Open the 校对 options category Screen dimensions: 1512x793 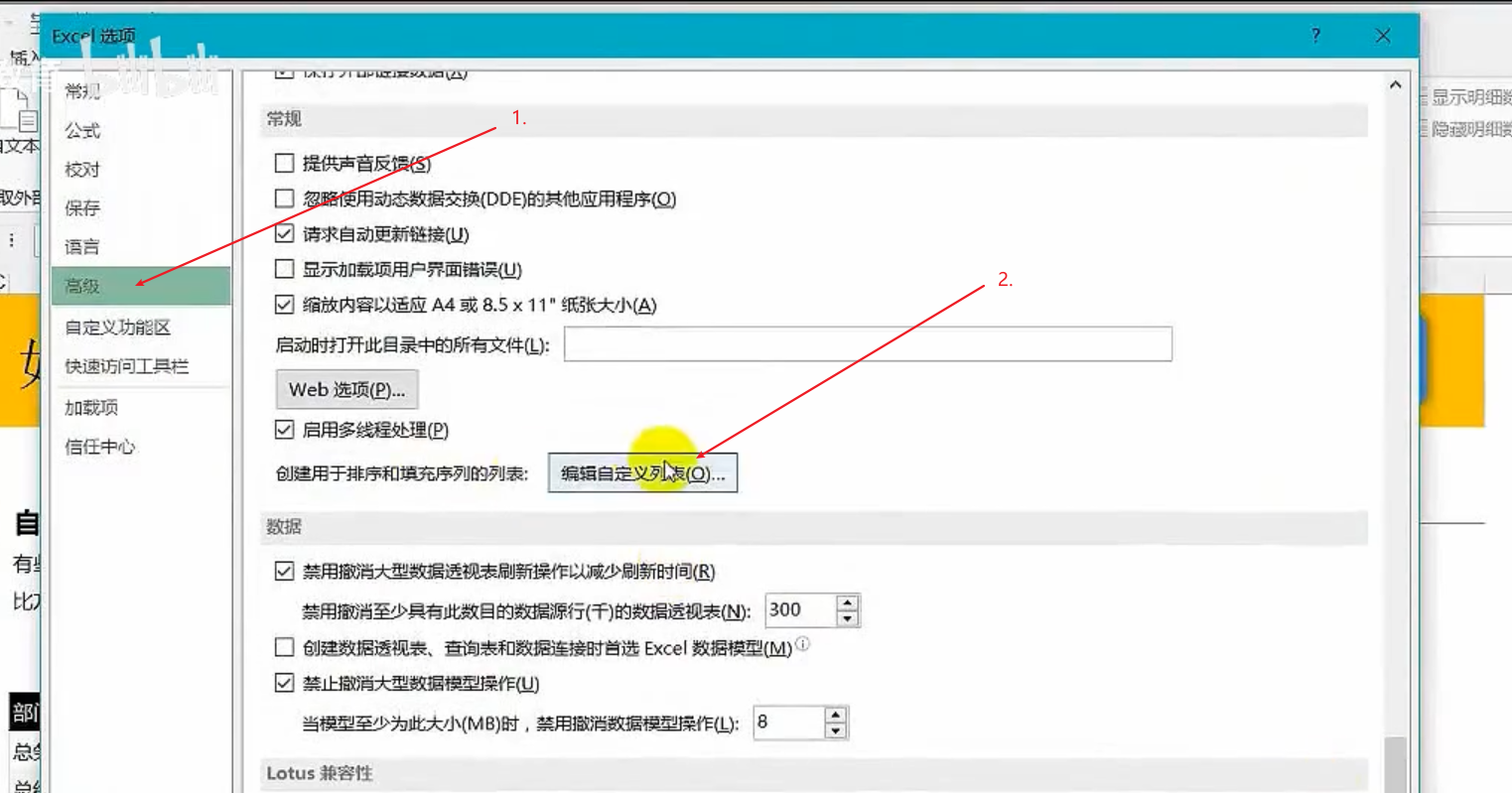[82, 170]
